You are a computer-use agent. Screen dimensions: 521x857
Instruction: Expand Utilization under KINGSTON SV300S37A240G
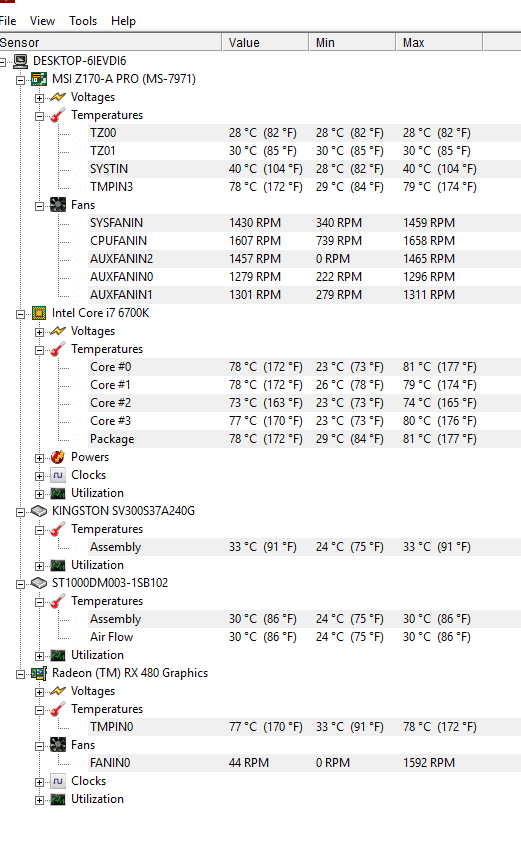click(x=39, y=566)
